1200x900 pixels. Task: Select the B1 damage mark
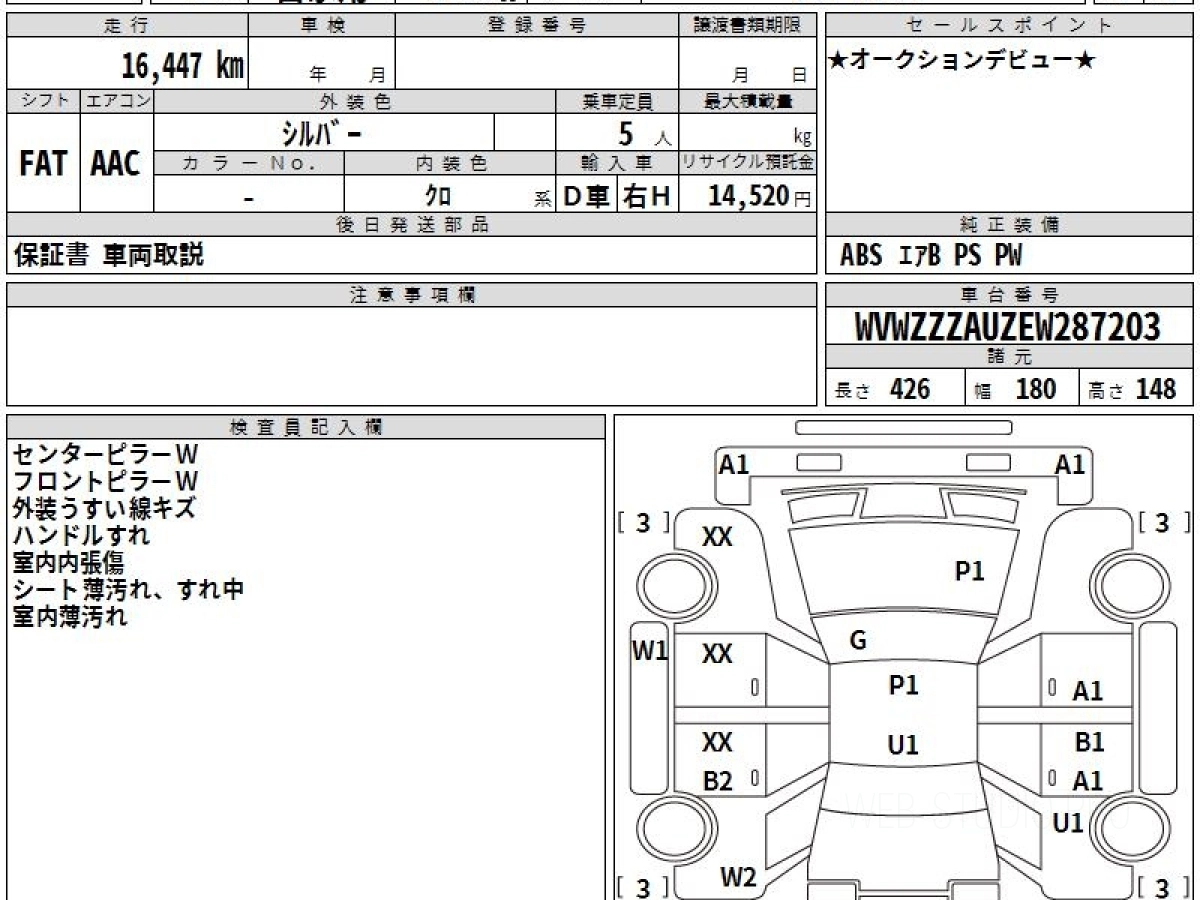(x=1089, y=743)
